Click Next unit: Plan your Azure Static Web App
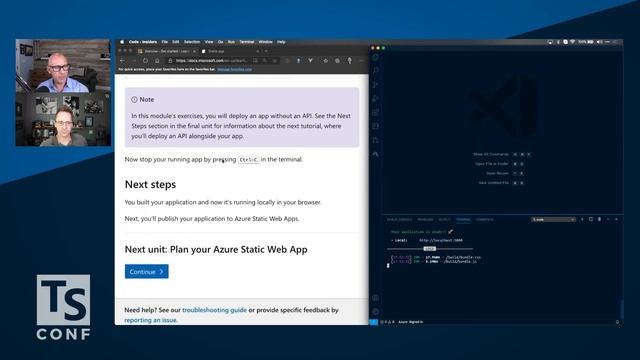The image size is (640, 360). coord(216,249)
